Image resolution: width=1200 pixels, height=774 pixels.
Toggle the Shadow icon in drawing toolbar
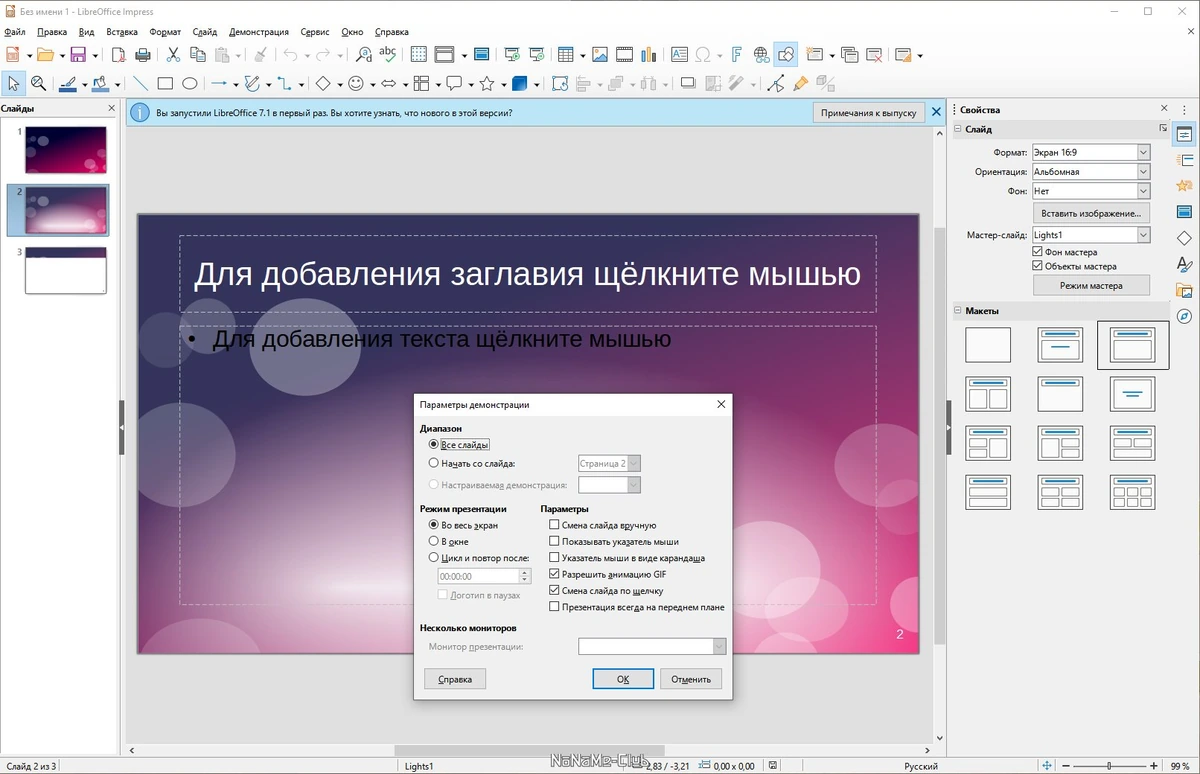tap(688, 84)
